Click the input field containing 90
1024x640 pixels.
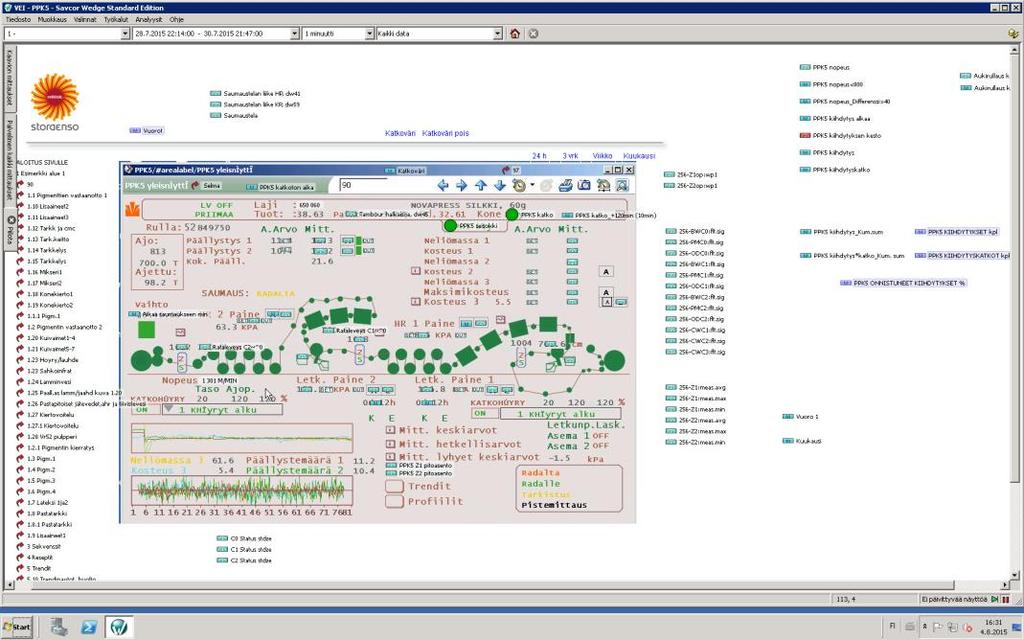coord(363,185)
